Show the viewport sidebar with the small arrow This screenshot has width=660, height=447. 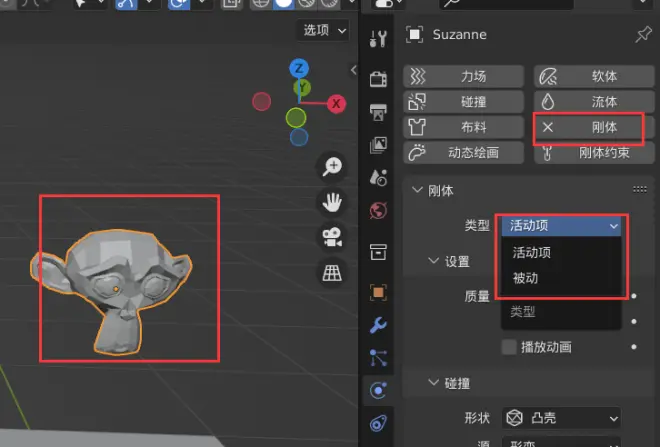pyautogui.click(x=353, y=70)
